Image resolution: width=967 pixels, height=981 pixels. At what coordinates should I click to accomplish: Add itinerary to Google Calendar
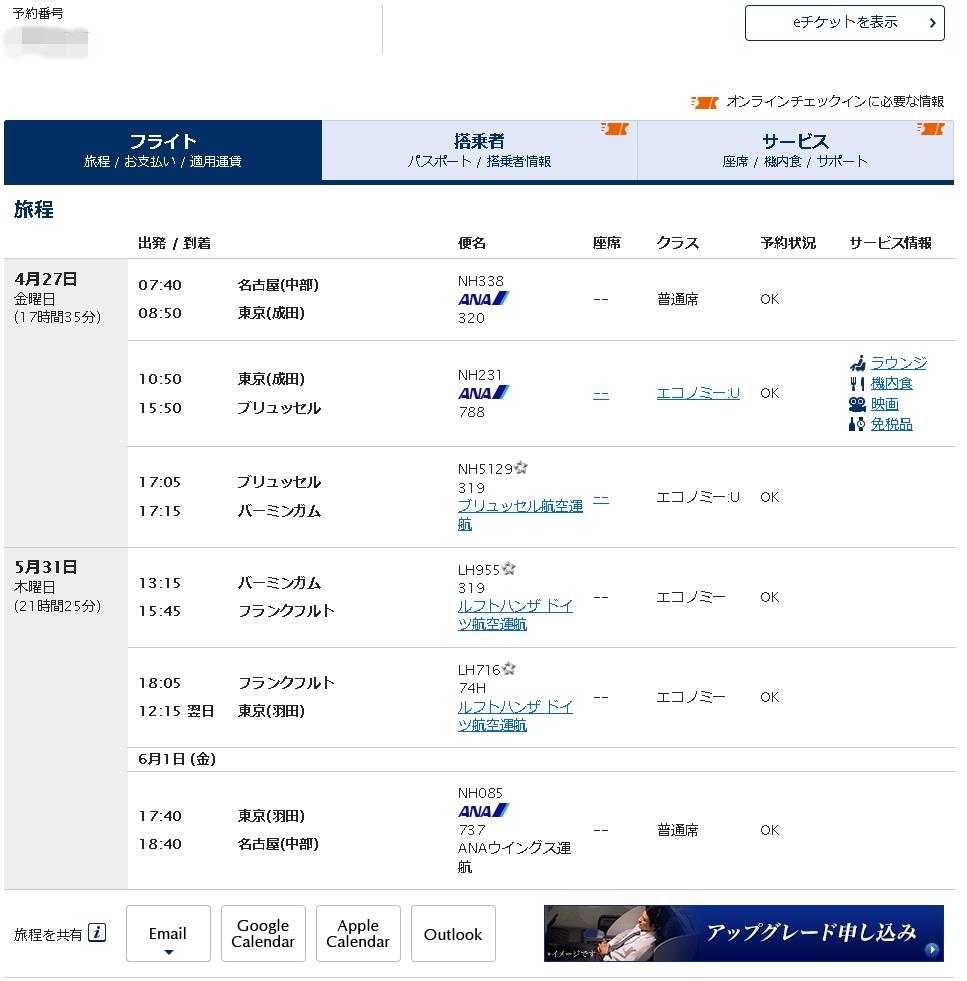(263, 933)
